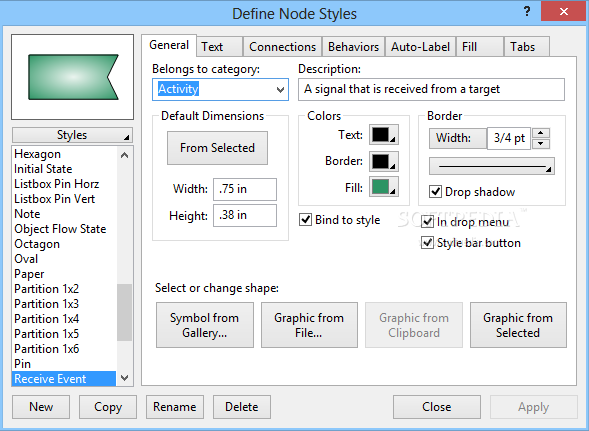This screenshot has height=431, width=589.
Task: Open the Styles header dropdown
Action: click(72, 135)
